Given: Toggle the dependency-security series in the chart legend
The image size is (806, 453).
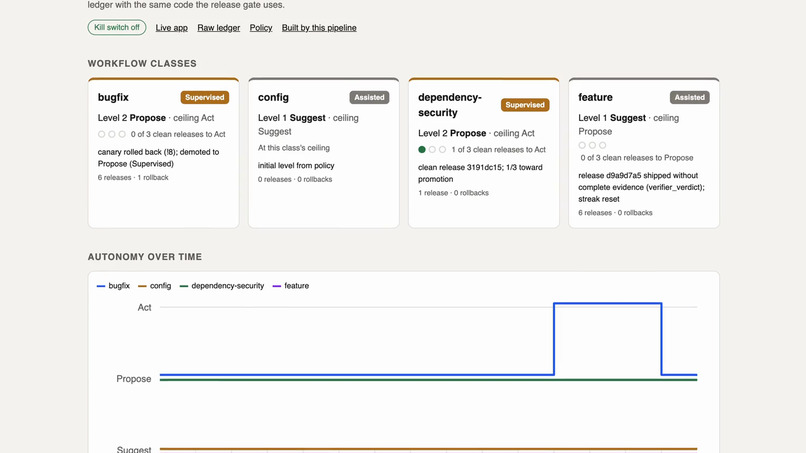Looking at the screenshot, I should (x=222, y=286).
